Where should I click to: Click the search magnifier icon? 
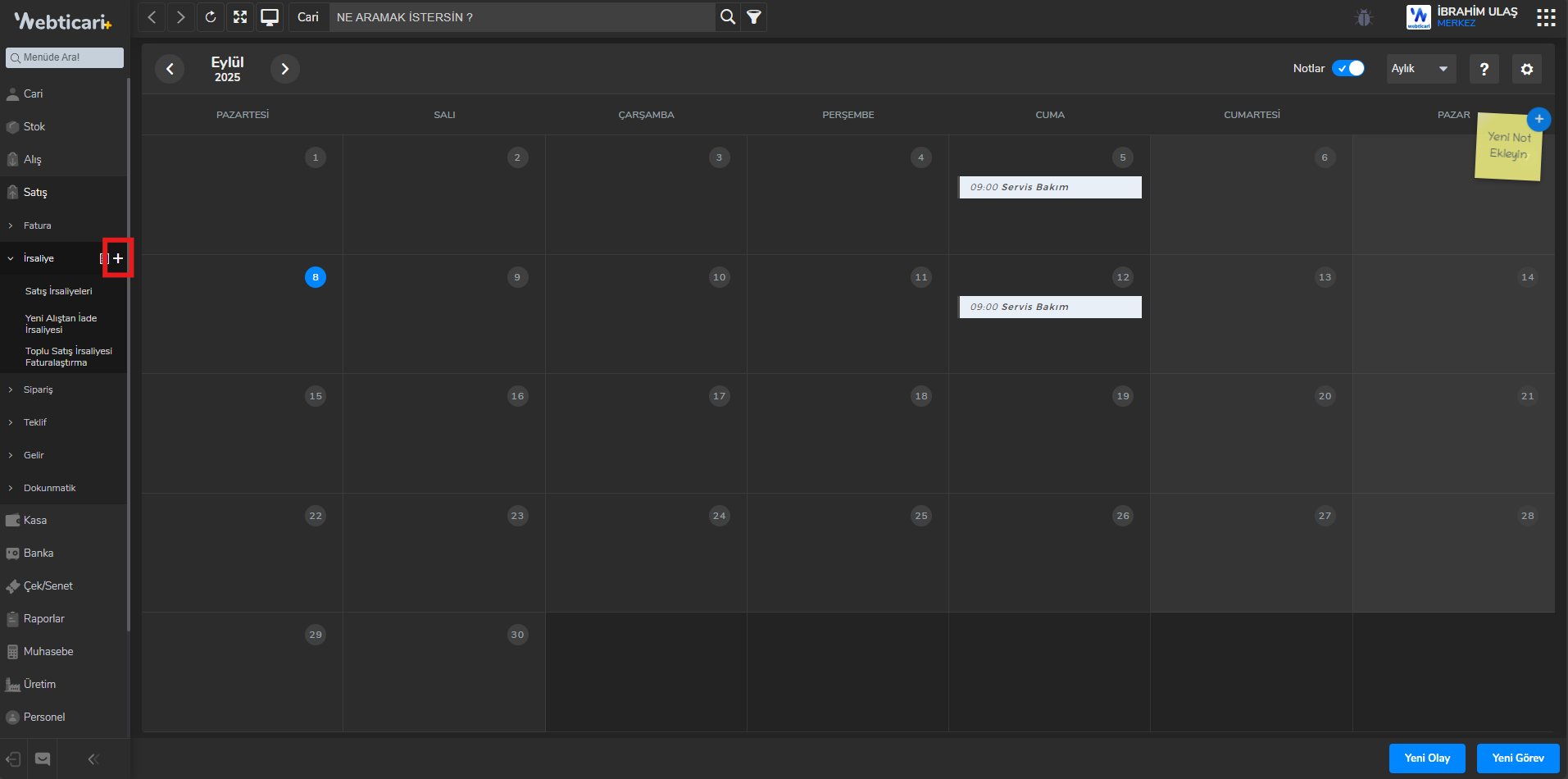coord(727,17)
